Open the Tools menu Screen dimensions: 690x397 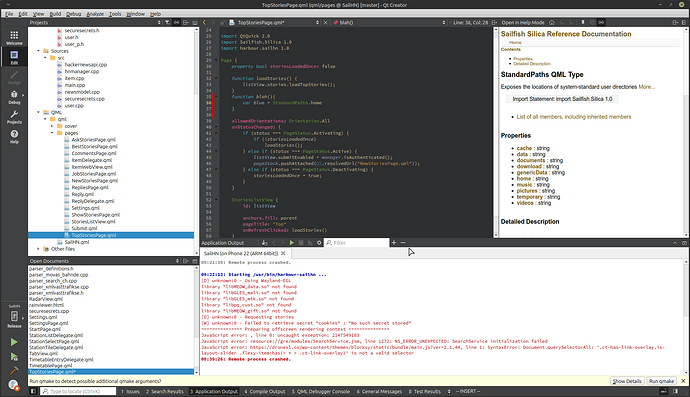115,14
